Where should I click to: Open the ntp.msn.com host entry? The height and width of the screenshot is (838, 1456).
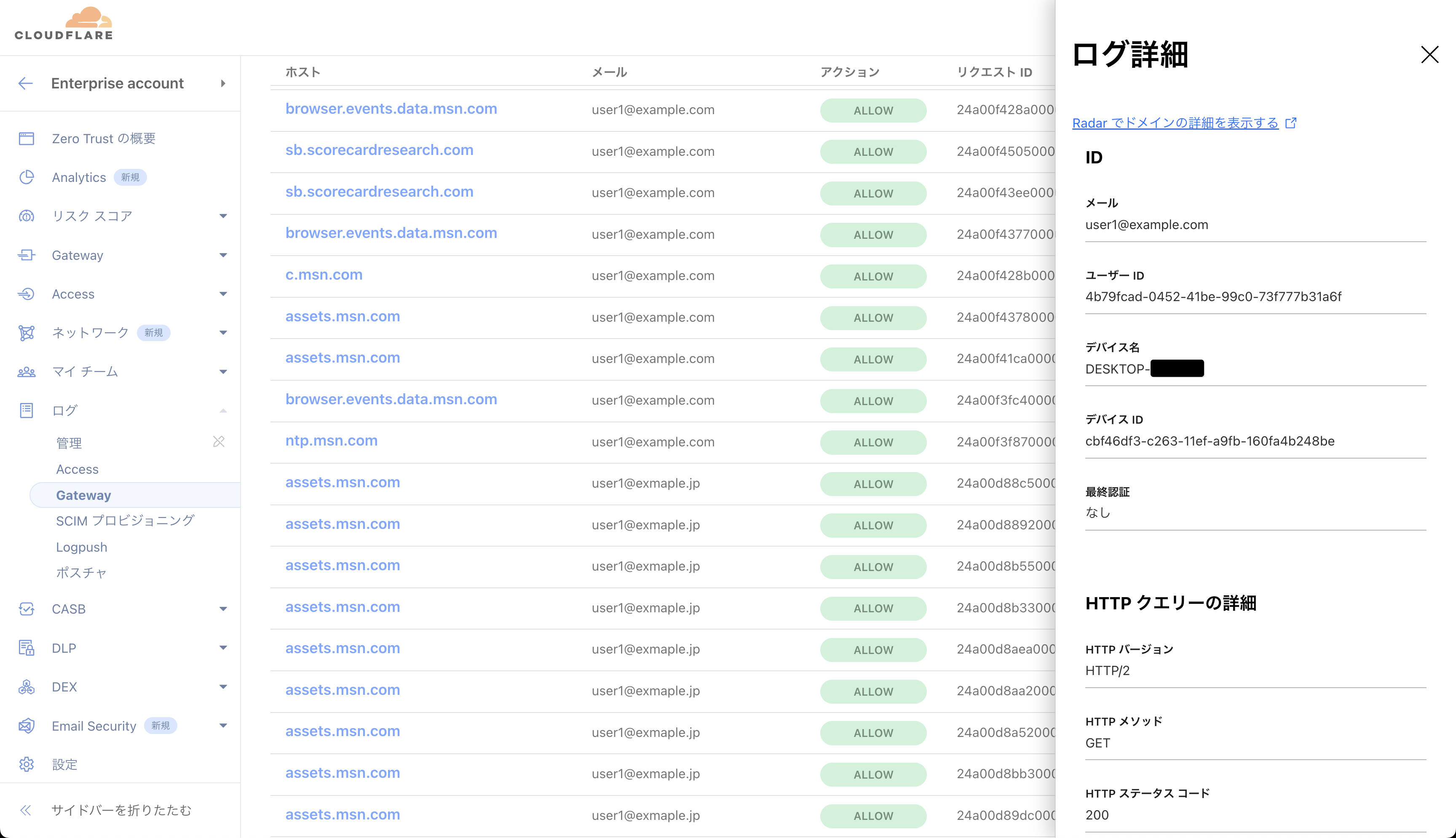point(331,441)
